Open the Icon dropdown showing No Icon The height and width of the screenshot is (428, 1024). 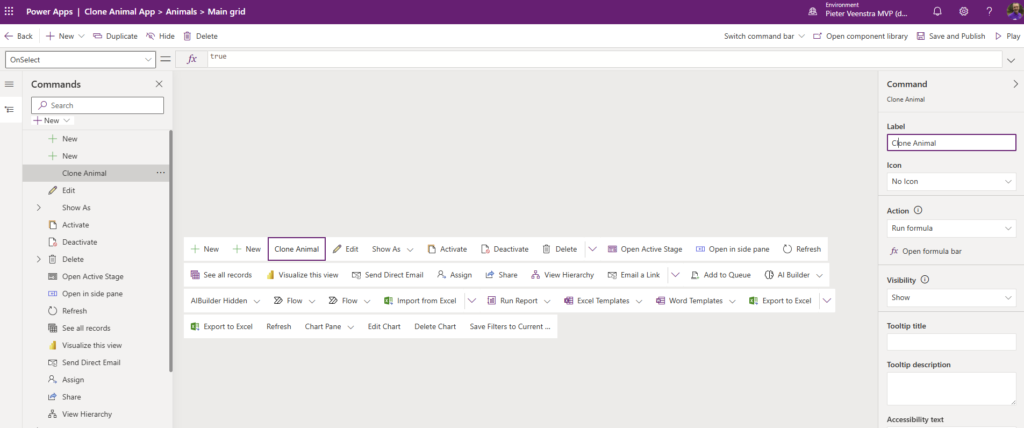pyautogui.click(x=952, y=181)
